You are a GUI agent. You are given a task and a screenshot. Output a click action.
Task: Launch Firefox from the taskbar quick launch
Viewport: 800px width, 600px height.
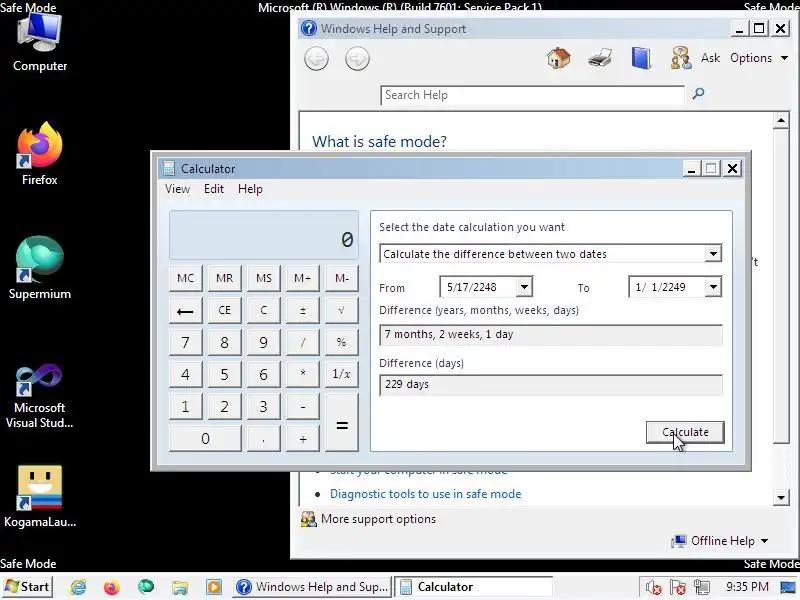click(112, 587)
